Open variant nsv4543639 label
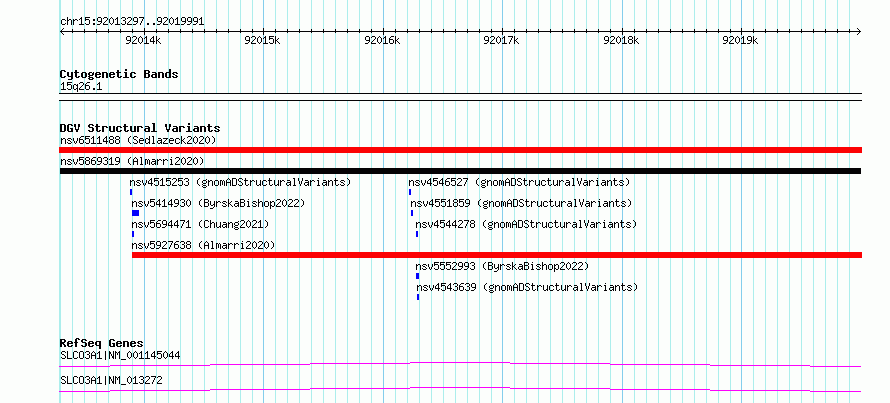 point(527,287)
